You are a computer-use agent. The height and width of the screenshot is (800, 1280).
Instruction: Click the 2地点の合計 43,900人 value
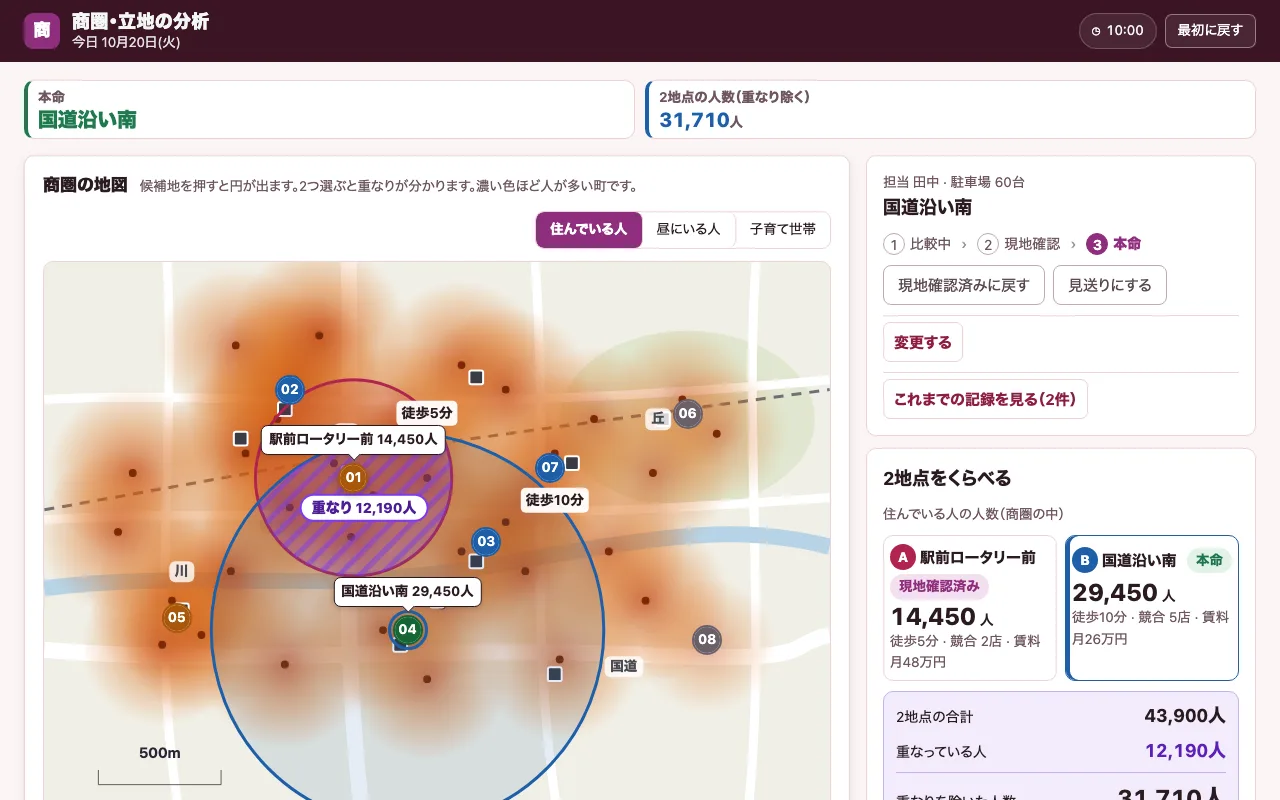tap(1184, 716)
